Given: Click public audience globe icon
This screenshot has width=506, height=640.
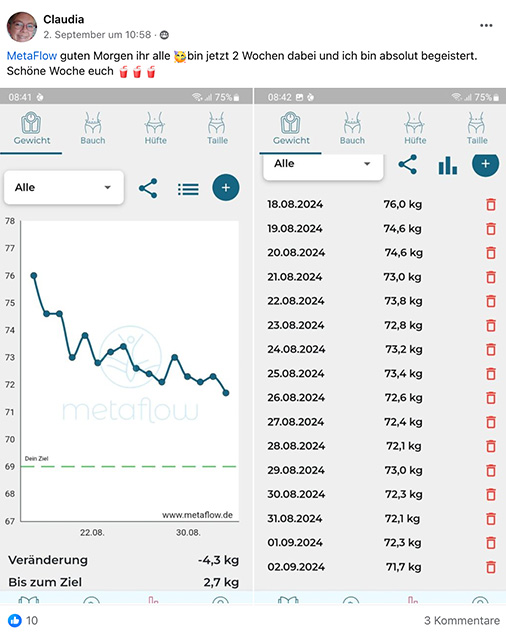Looking at the screenshot, I should (164, 35).
